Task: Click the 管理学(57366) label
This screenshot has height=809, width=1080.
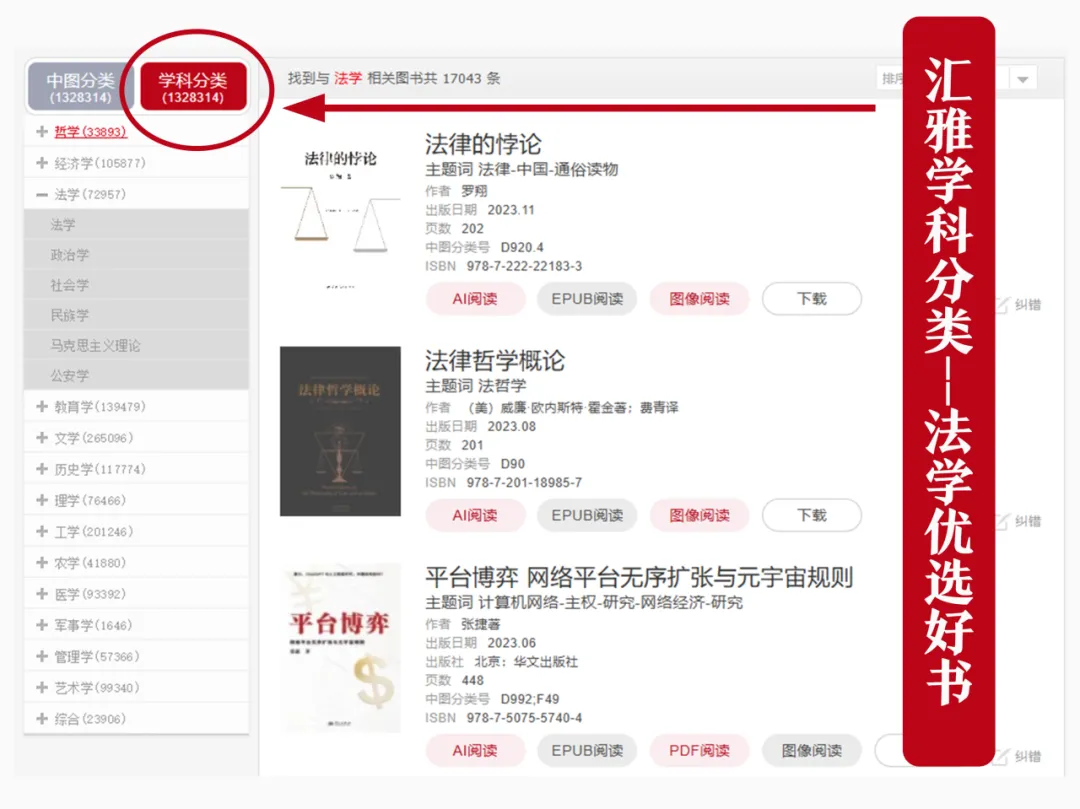Action: click(x=97, y=657)
